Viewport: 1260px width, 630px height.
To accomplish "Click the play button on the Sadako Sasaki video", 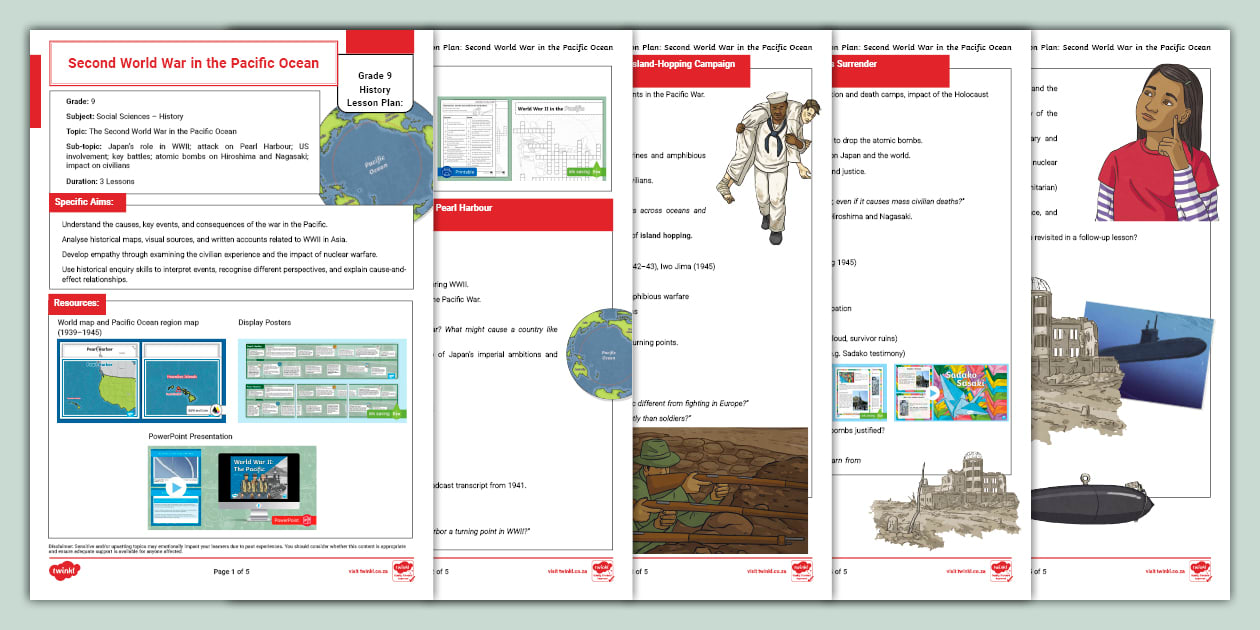I will 933,393.
